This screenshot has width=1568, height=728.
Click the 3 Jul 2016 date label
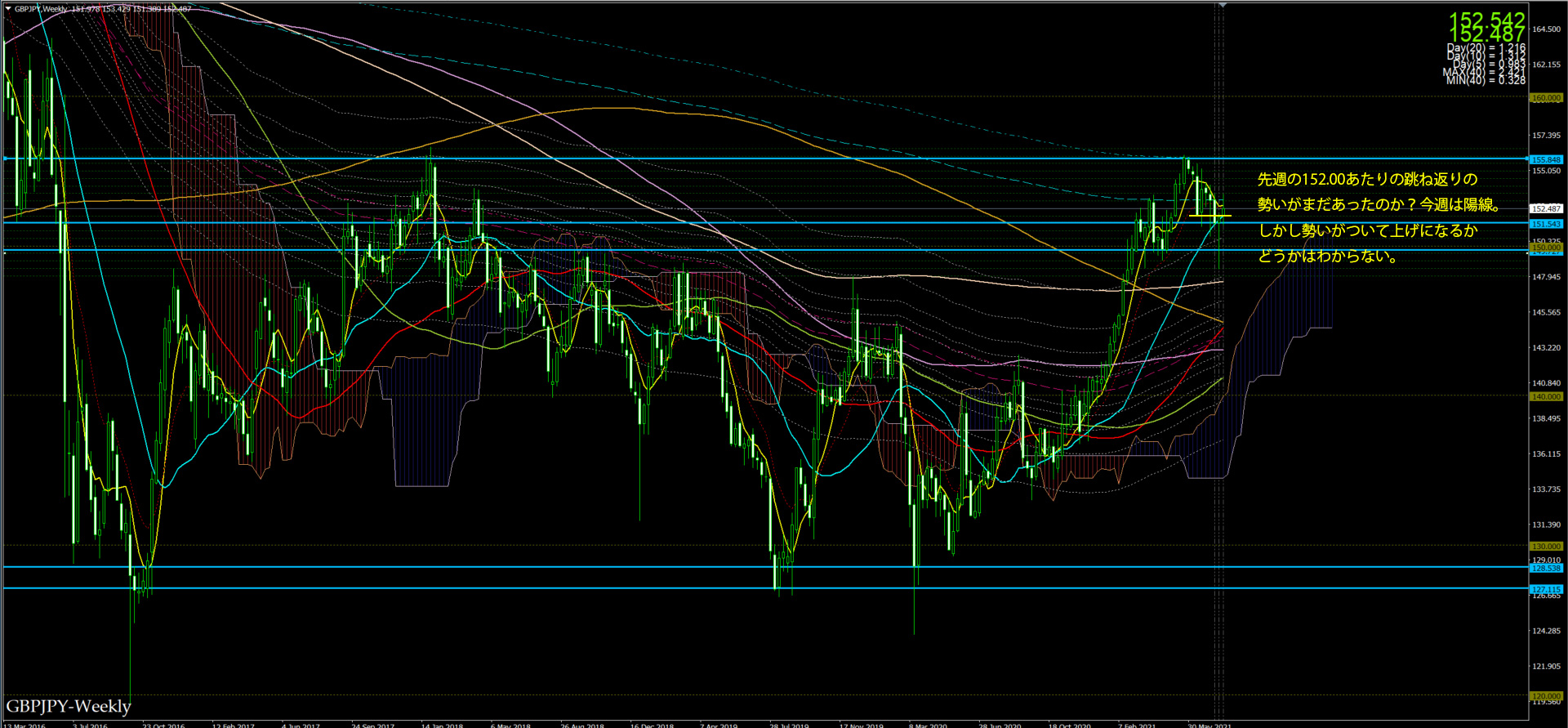point(90,725)
